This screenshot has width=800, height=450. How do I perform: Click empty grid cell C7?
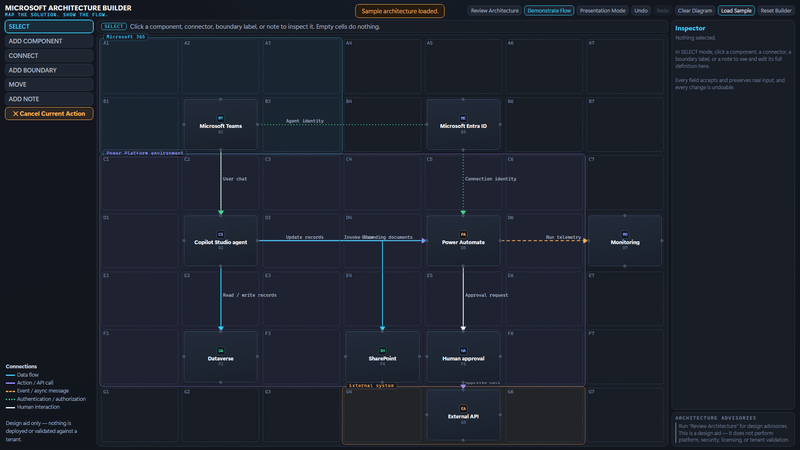(625, 183)
